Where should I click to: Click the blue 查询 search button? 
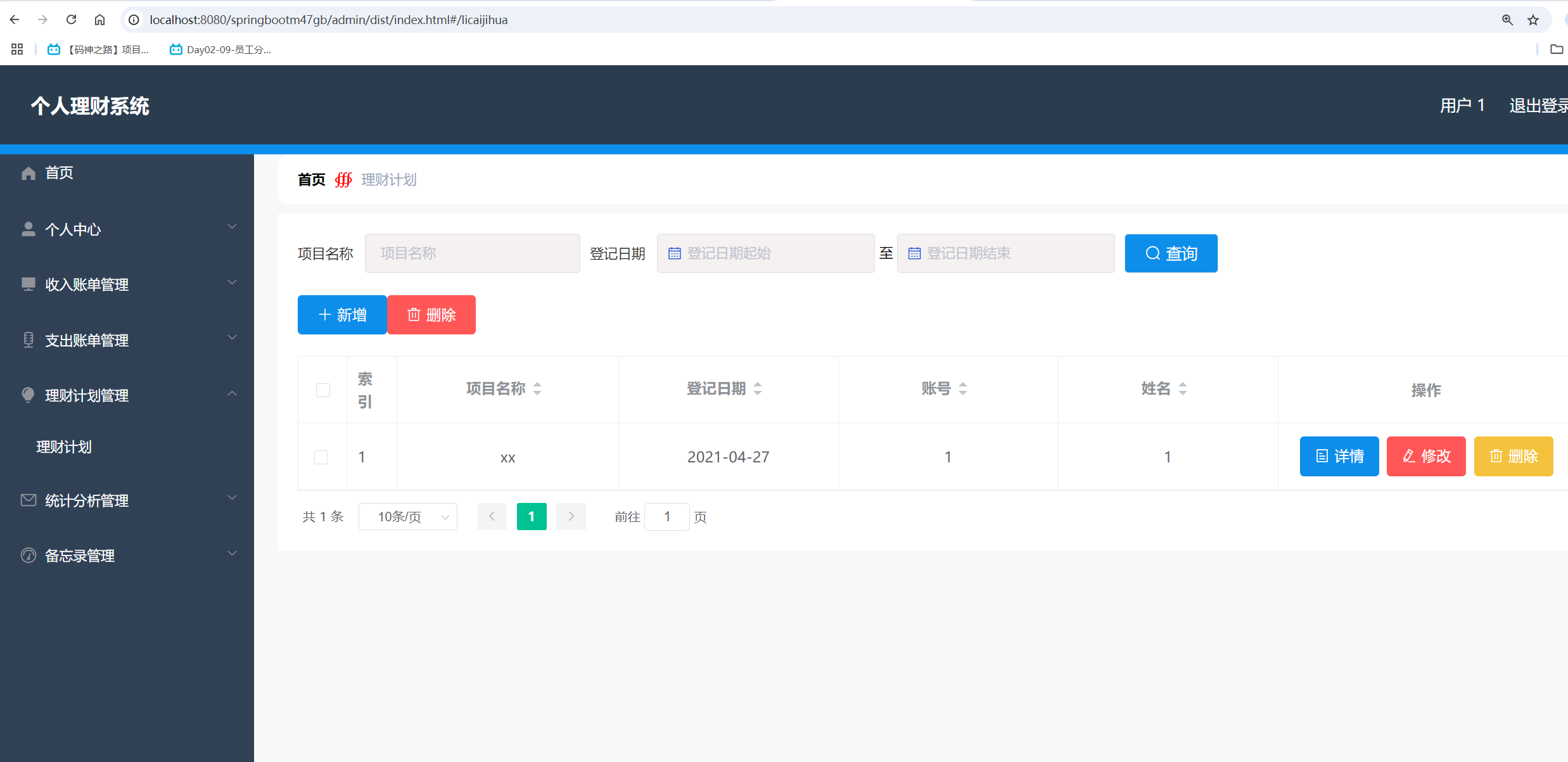(1171, 253)
